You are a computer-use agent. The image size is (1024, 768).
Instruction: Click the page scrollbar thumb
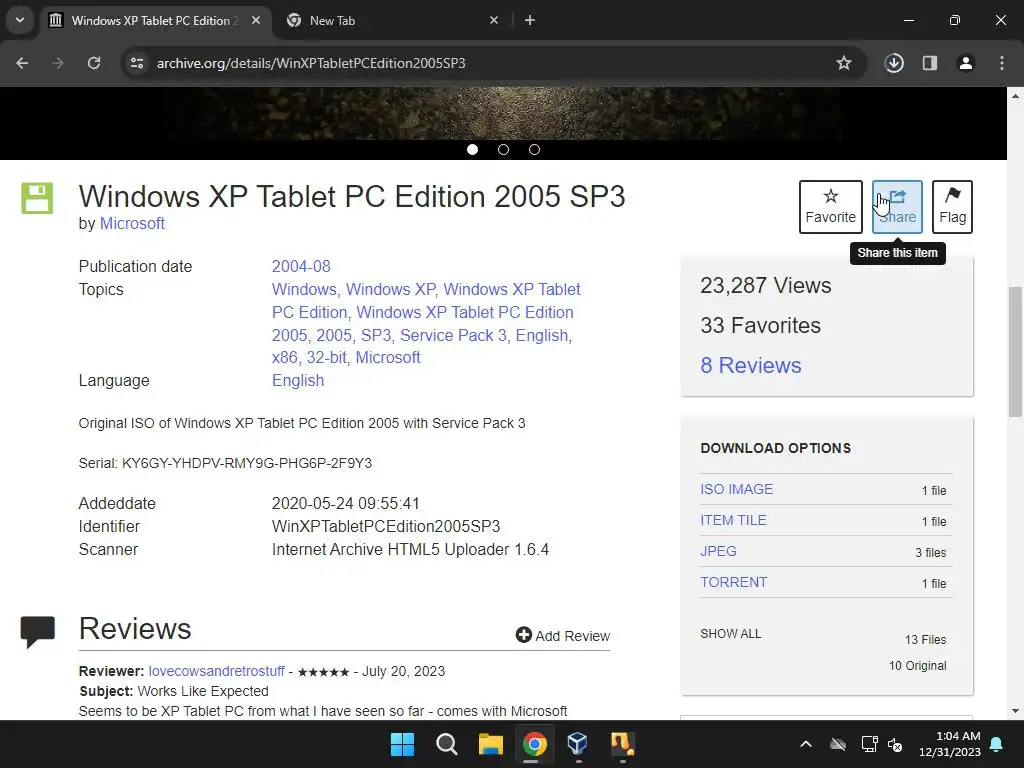tap(1015, 351)
